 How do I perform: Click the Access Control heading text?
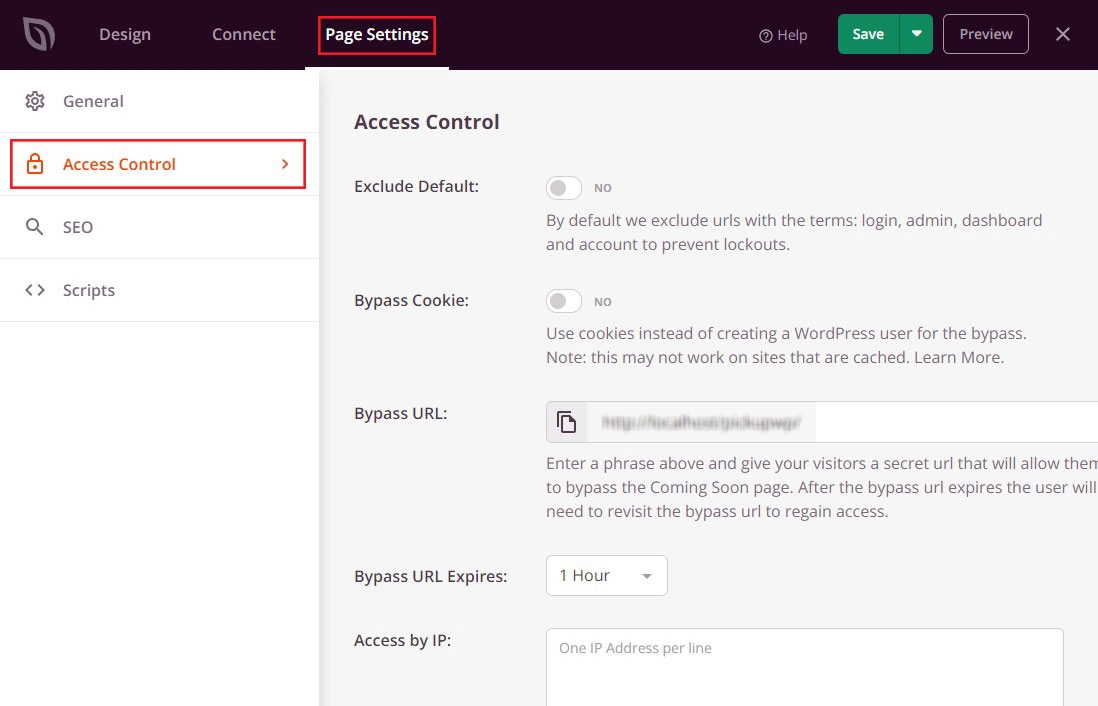coord(426,122)
